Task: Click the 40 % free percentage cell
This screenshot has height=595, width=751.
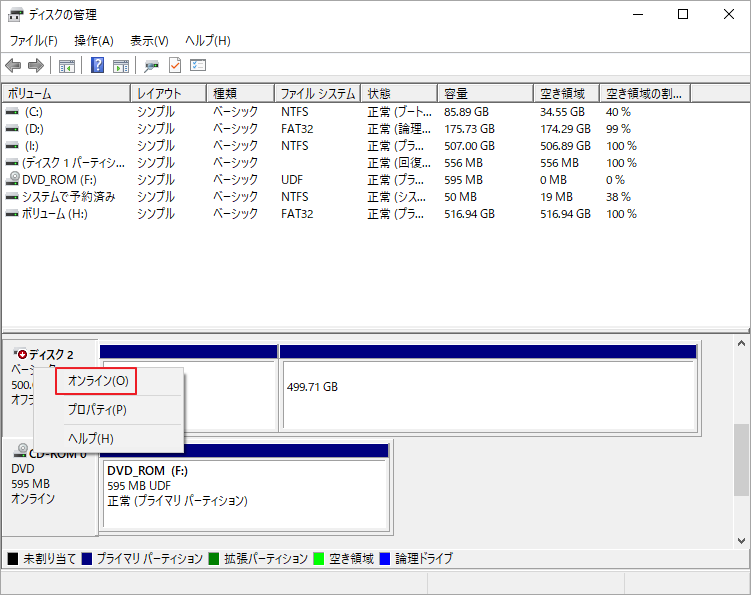Action: (618, 112)
